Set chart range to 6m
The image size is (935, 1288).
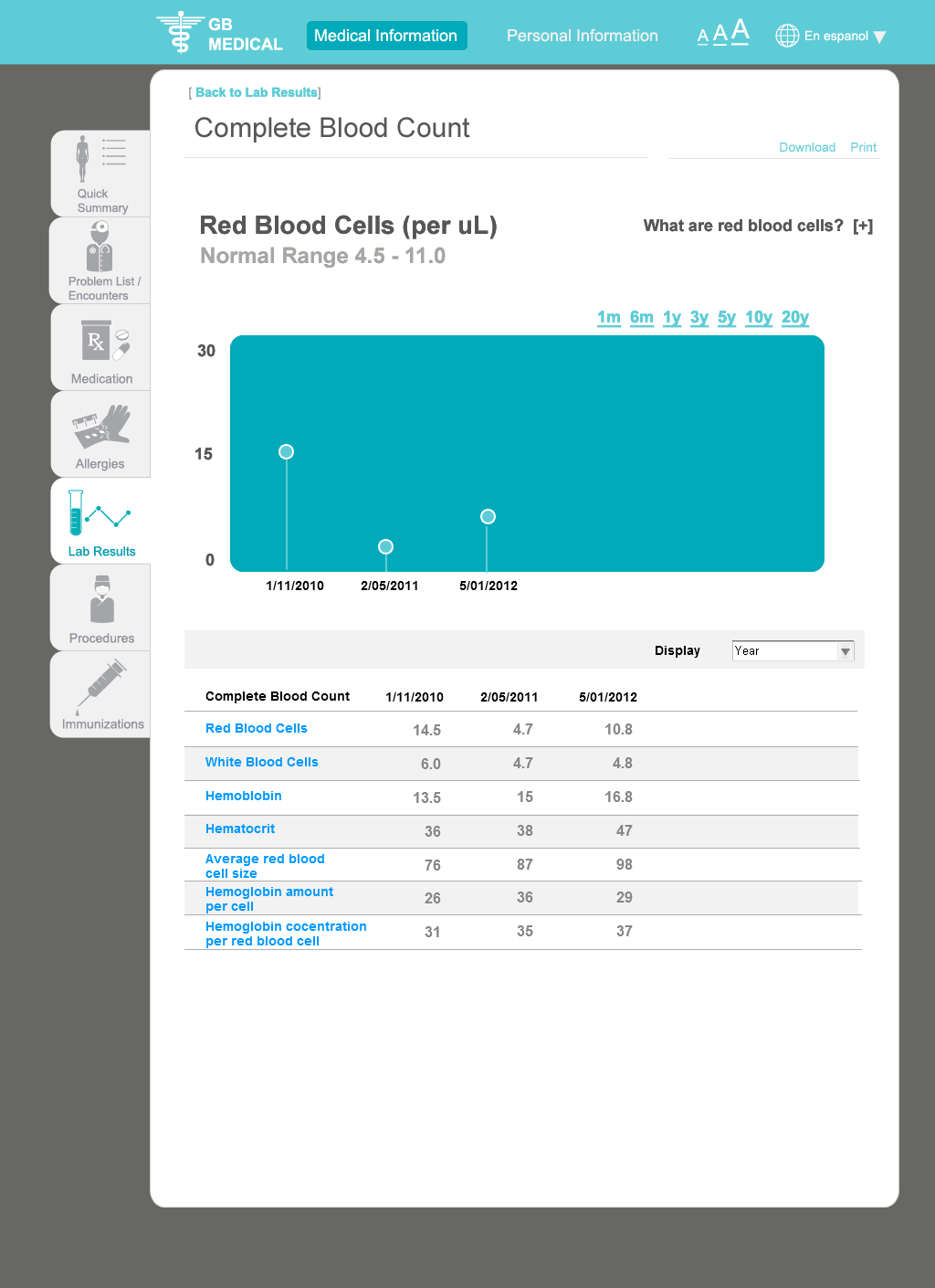click(x=642, y=317)
